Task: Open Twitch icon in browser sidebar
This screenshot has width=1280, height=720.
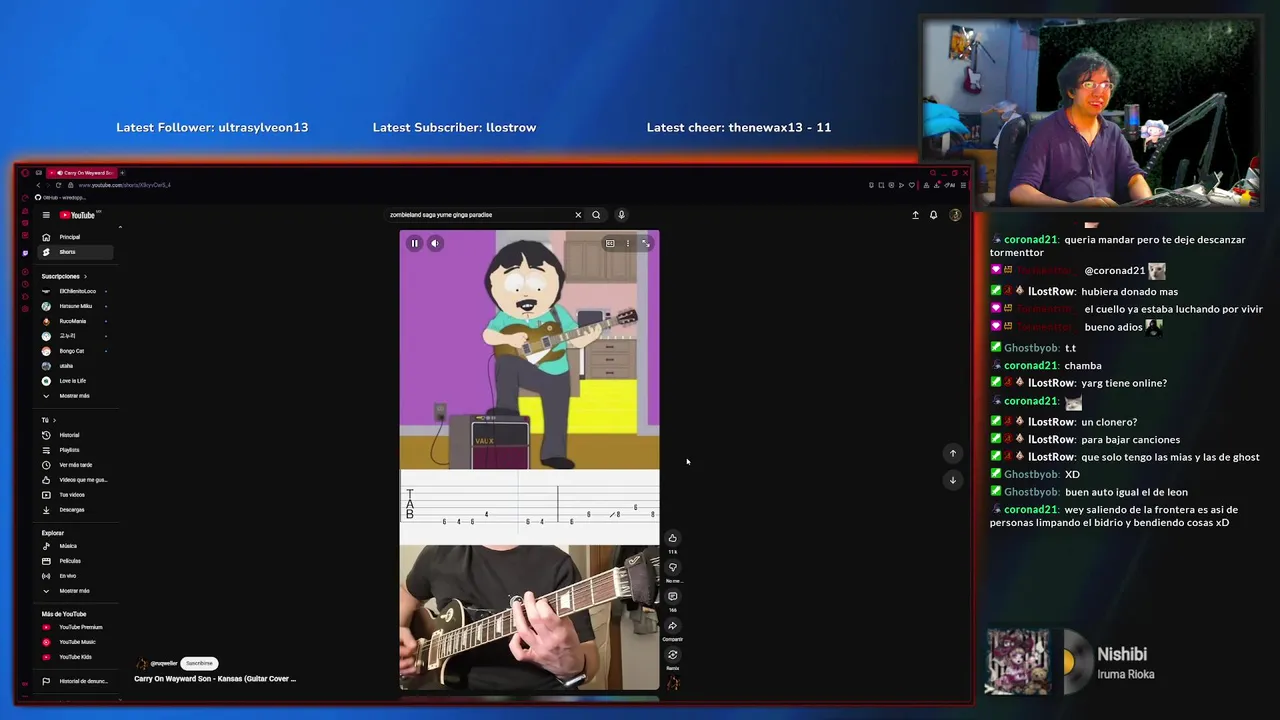Action: [25, 253]
